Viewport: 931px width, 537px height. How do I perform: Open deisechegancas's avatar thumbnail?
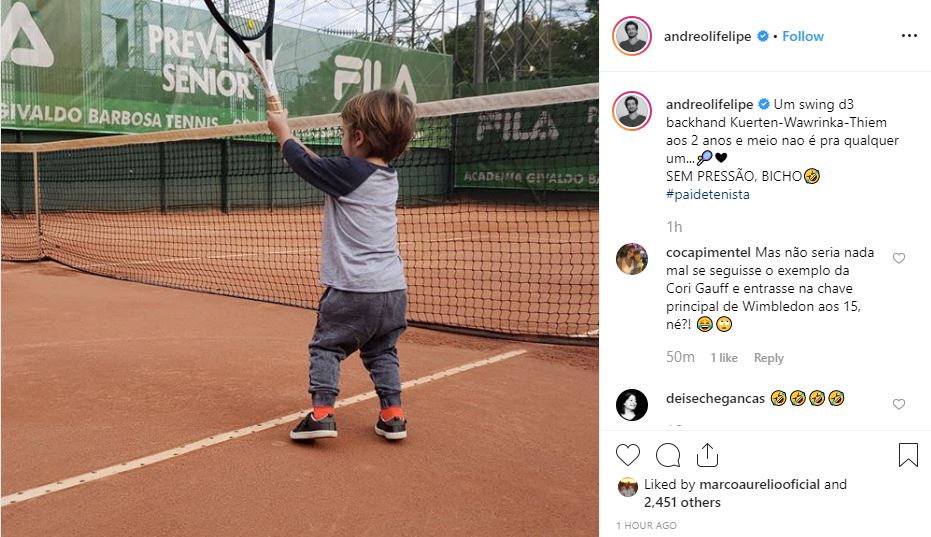[632, 405]
